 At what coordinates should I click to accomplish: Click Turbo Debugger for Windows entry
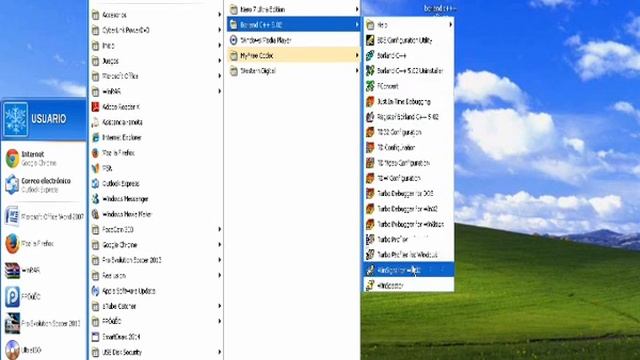tap(409, 224)
